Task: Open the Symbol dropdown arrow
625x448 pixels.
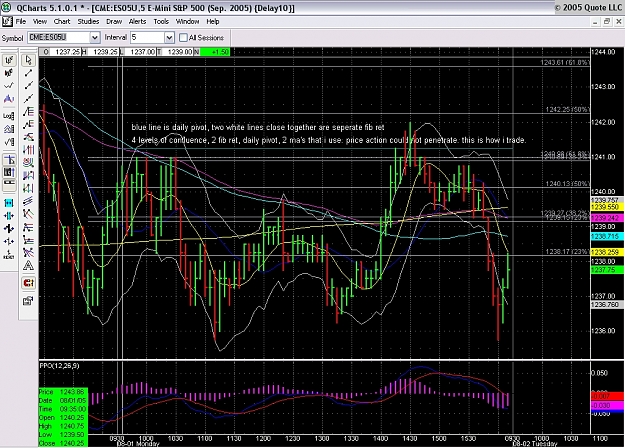Action: pos(94,37)
